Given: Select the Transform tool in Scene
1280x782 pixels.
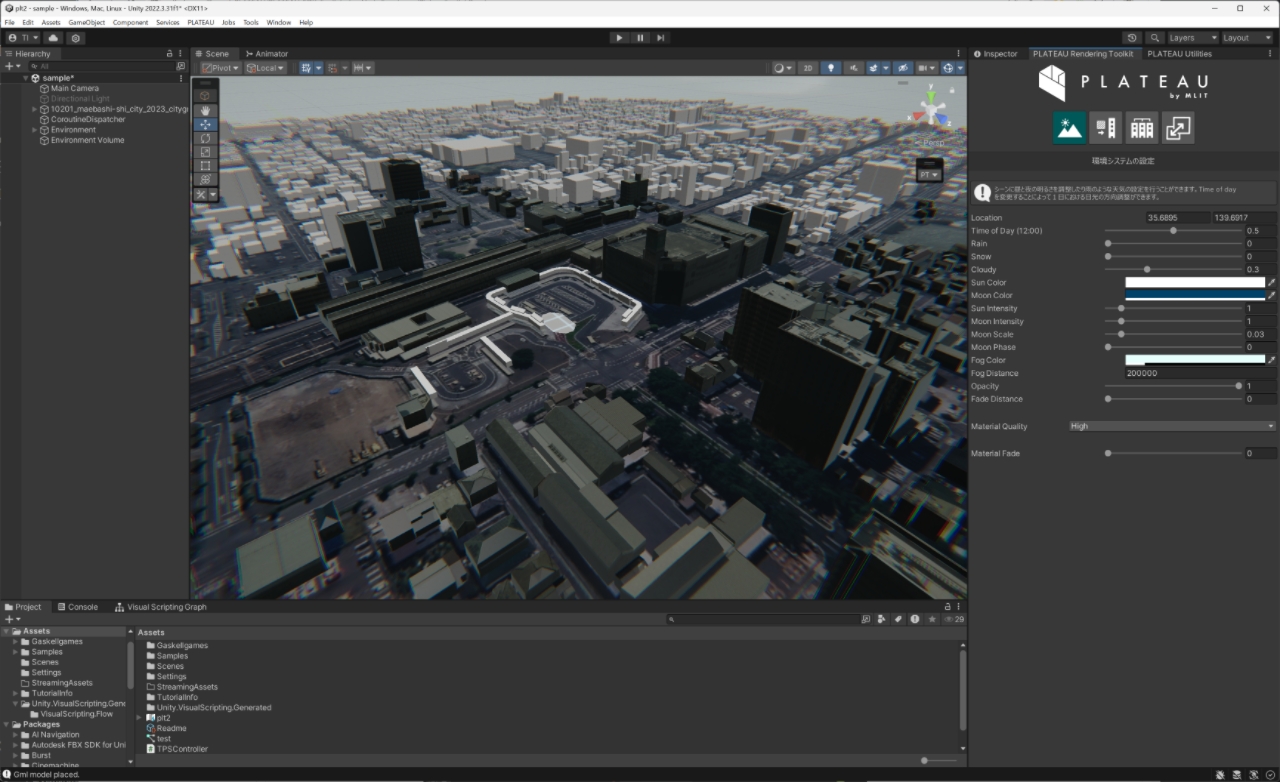Looking at the screenshot, I should (x=205, y=180).
